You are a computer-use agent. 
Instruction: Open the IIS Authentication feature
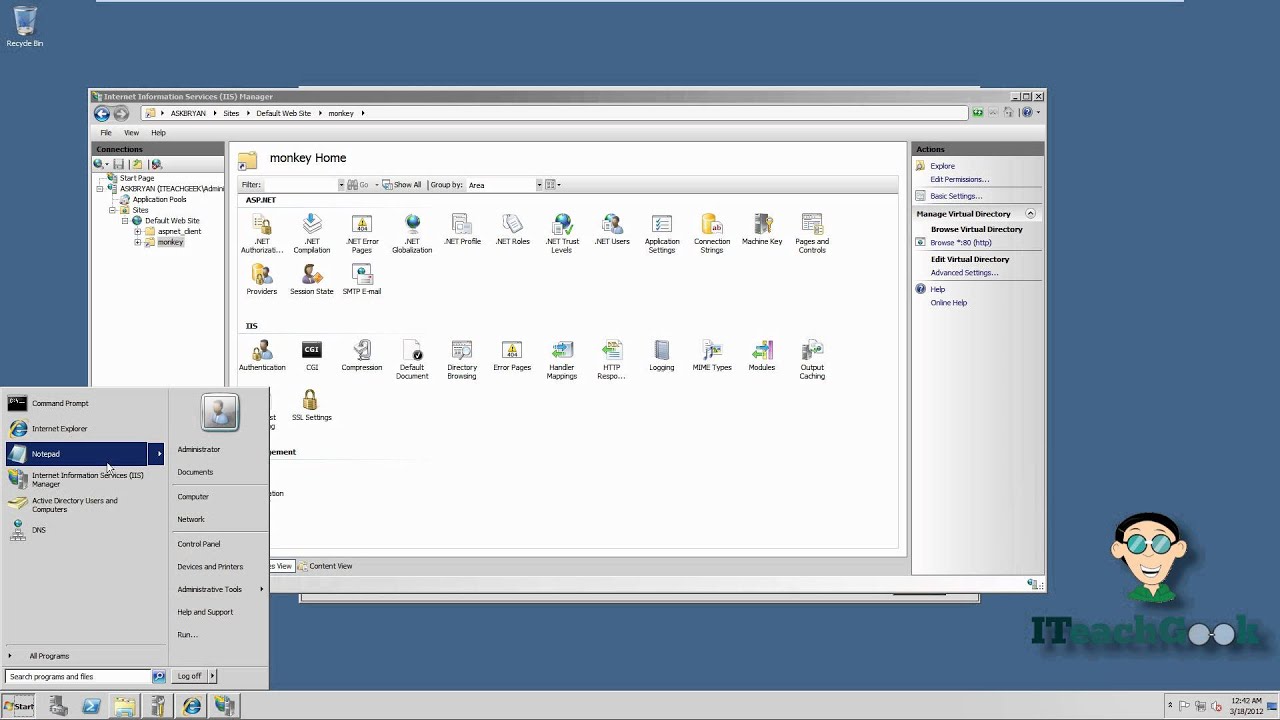262,355
